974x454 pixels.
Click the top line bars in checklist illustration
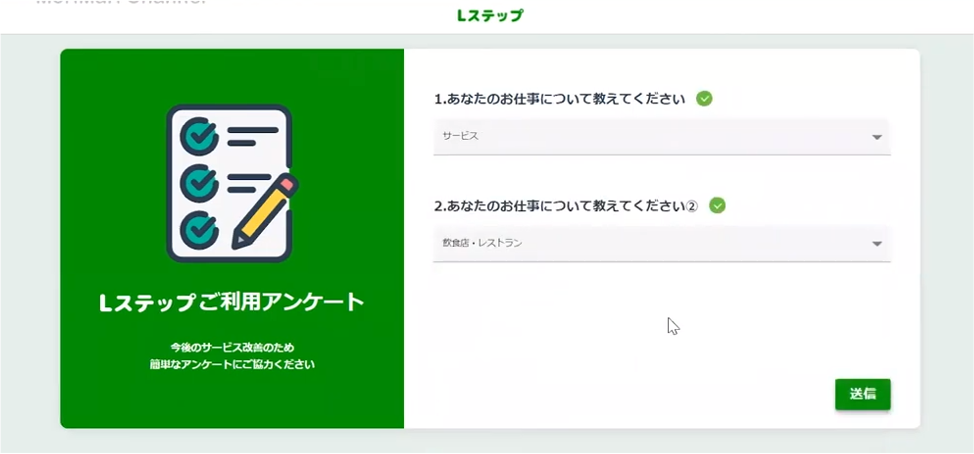click(x=252, y=136)
